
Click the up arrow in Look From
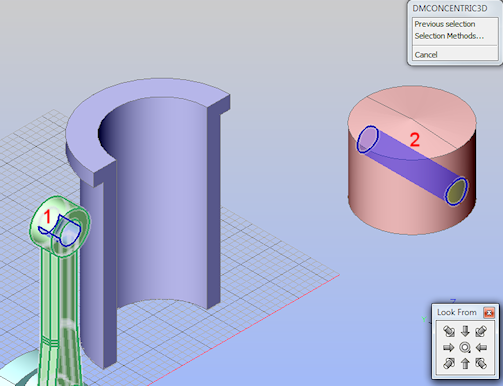(465, 363)
